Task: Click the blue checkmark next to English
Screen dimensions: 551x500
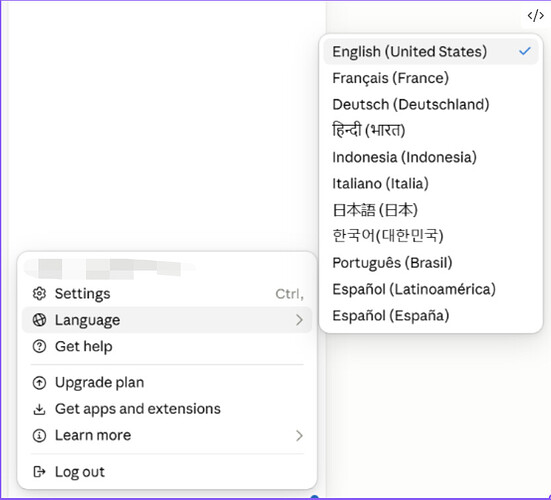Action: (525, 52)
